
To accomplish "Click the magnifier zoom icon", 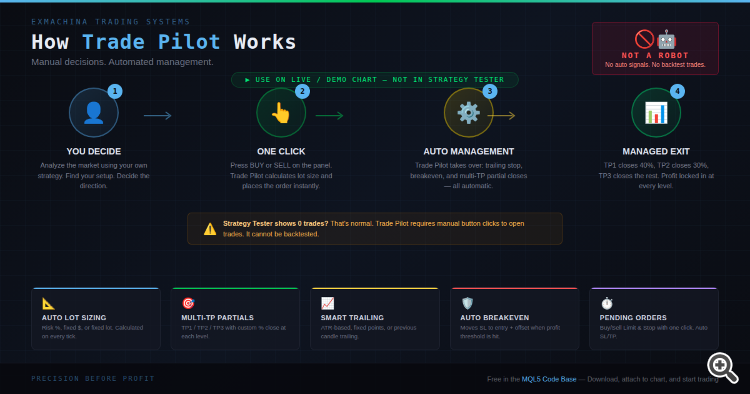I will tap(722, 367).
